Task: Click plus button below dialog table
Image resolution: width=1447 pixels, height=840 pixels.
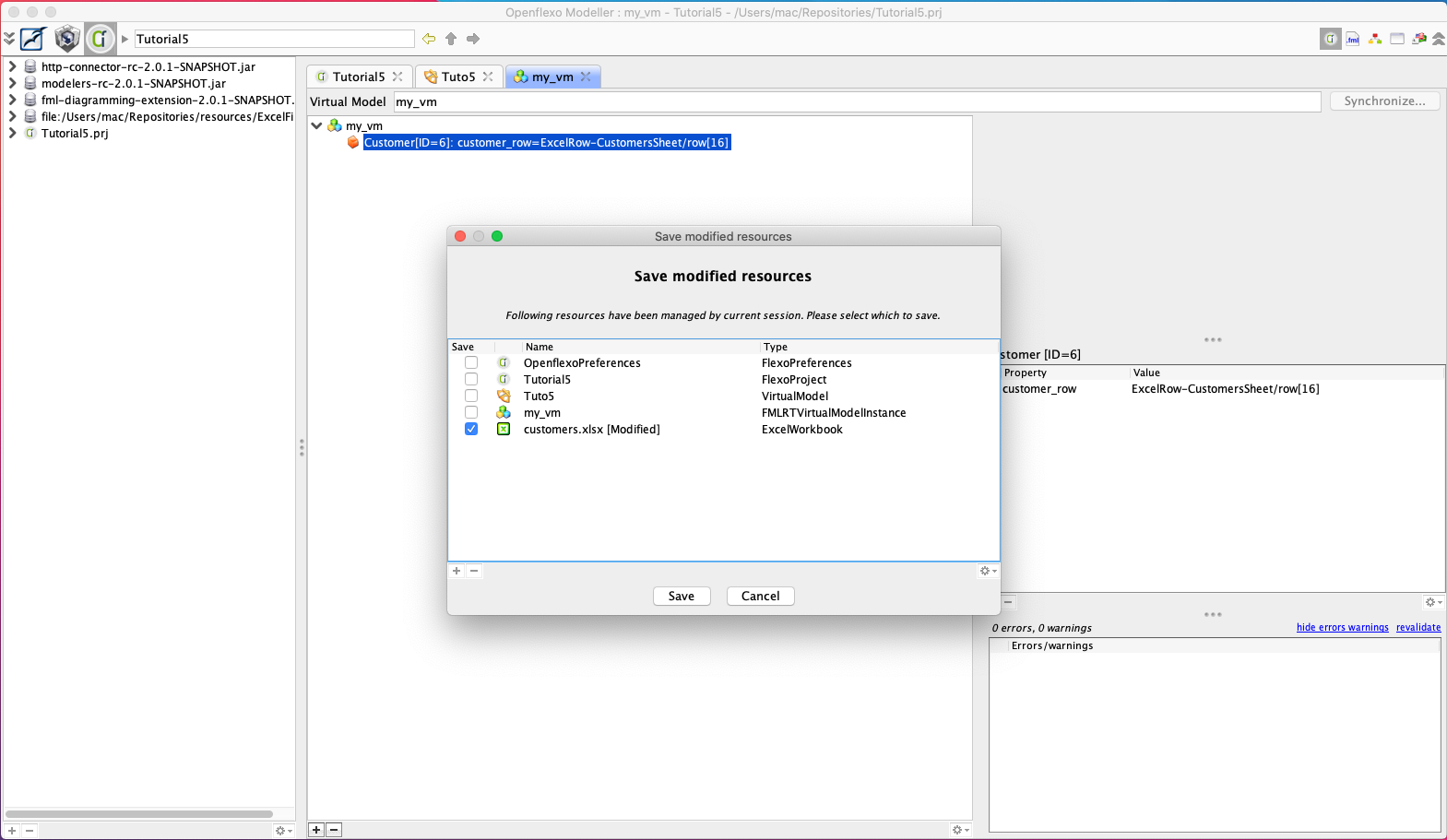Action: pyautogui.click(x=457, y=571)
